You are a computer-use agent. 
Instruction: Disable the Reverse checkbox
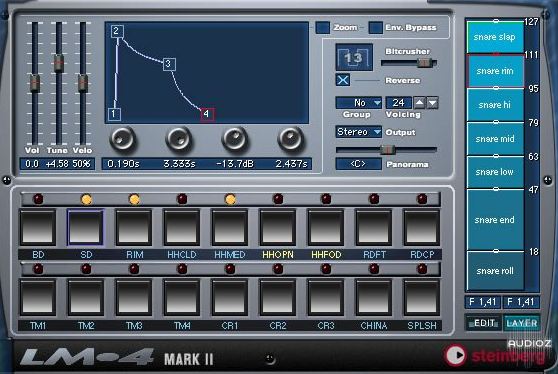[x=343, y=80]
